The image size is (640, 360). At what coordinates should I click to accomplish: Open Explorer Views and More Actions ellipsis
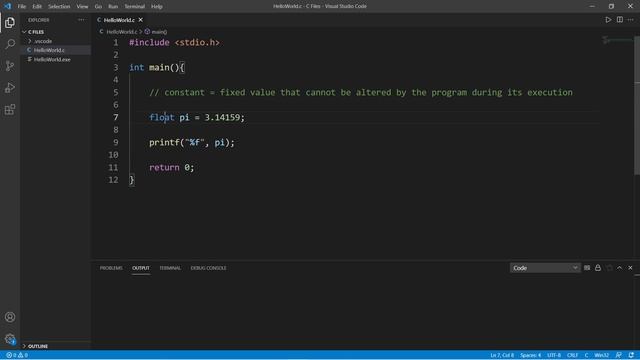pyautogui.click(x=81, y=20)
